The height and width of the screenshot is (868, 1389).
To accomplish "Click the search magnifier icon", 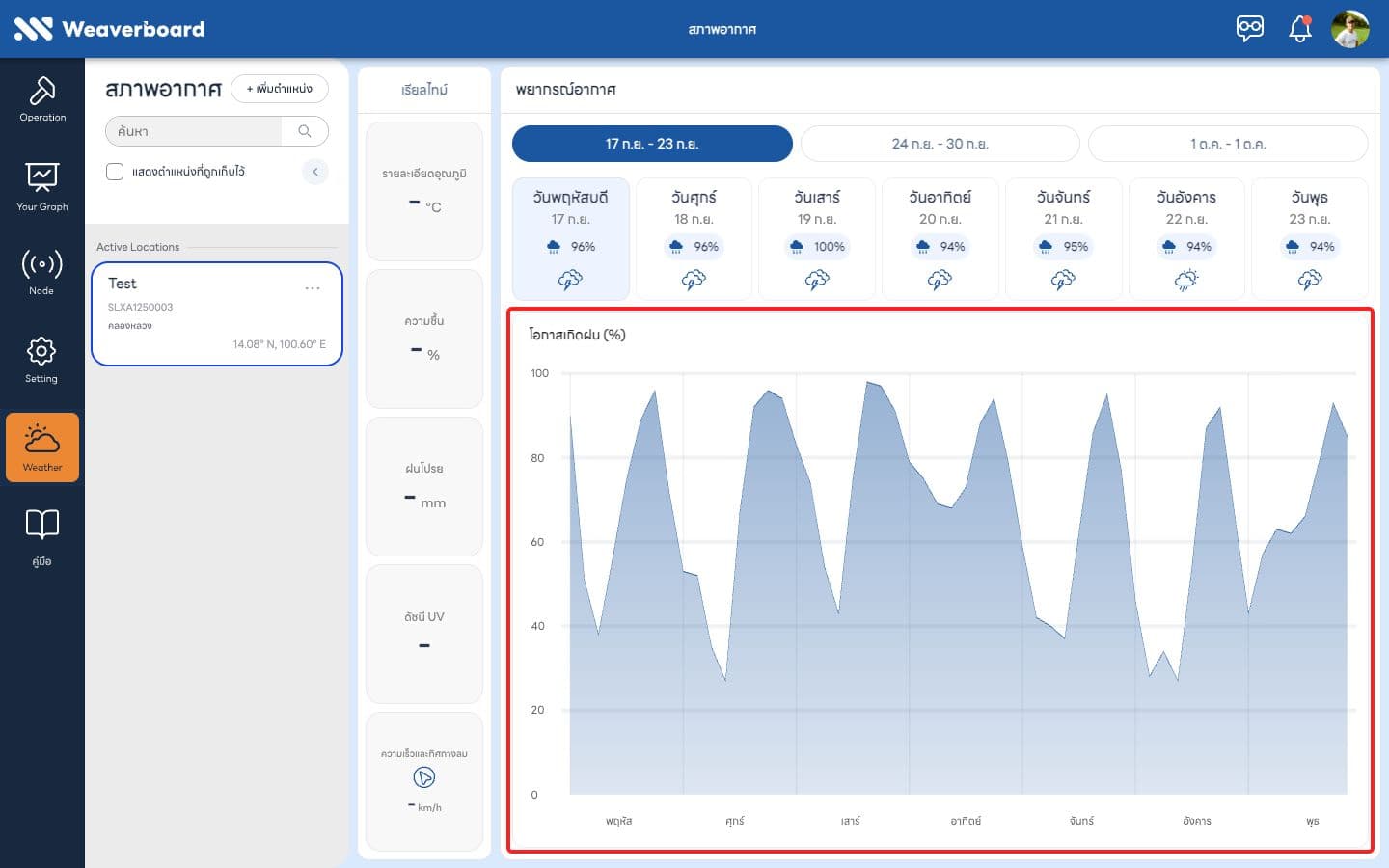I will pyautogui.click(x=305, y=131).
